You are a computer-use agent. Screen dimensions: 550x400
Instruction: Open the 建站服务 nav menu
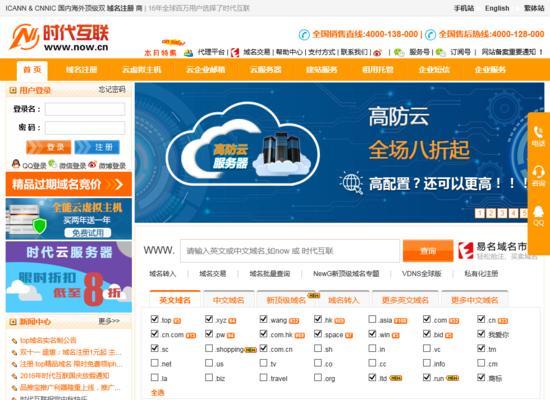point(322,70)
